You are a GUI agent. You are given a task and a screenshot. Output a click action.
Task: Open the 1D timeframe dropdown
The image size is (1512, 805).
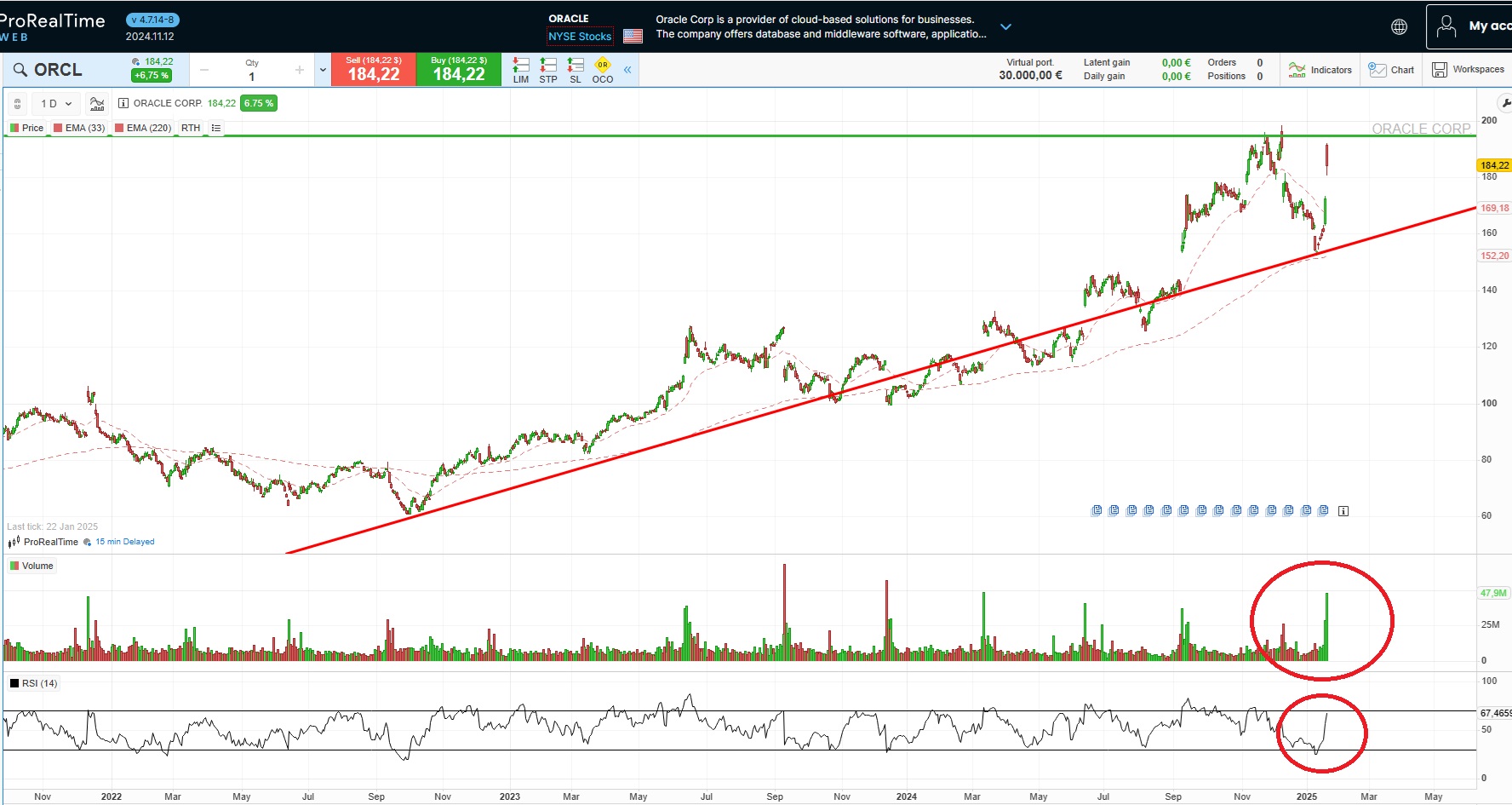pyautogui.click(x=54, y=103)
